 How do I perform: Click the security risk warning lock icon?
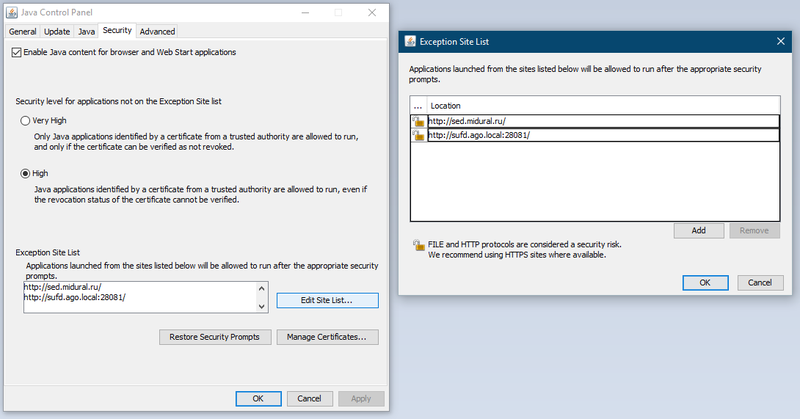[x=417, y=245]
